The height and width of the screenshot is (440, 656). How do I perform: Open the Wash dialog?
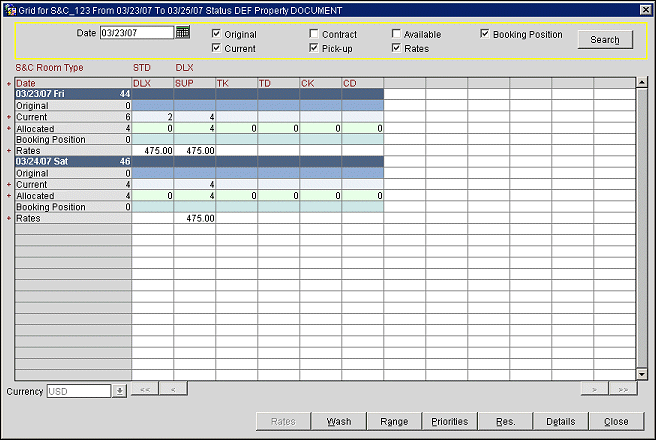point(339,421)
